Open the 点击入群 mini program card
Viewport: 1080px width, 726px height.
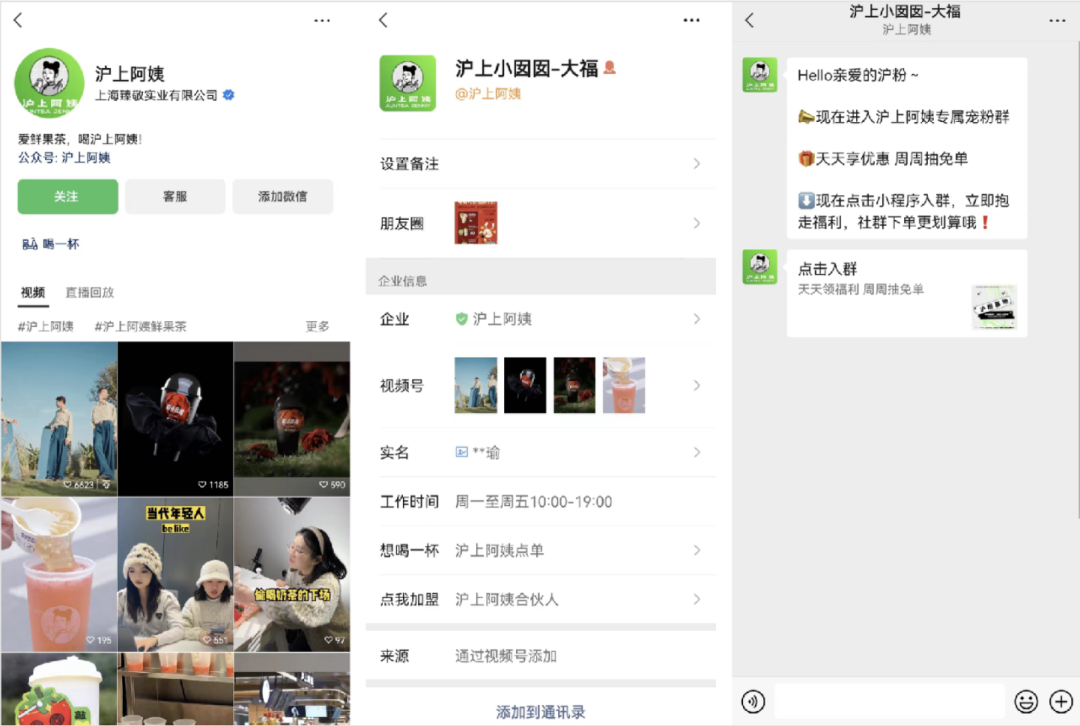point(906,293)
